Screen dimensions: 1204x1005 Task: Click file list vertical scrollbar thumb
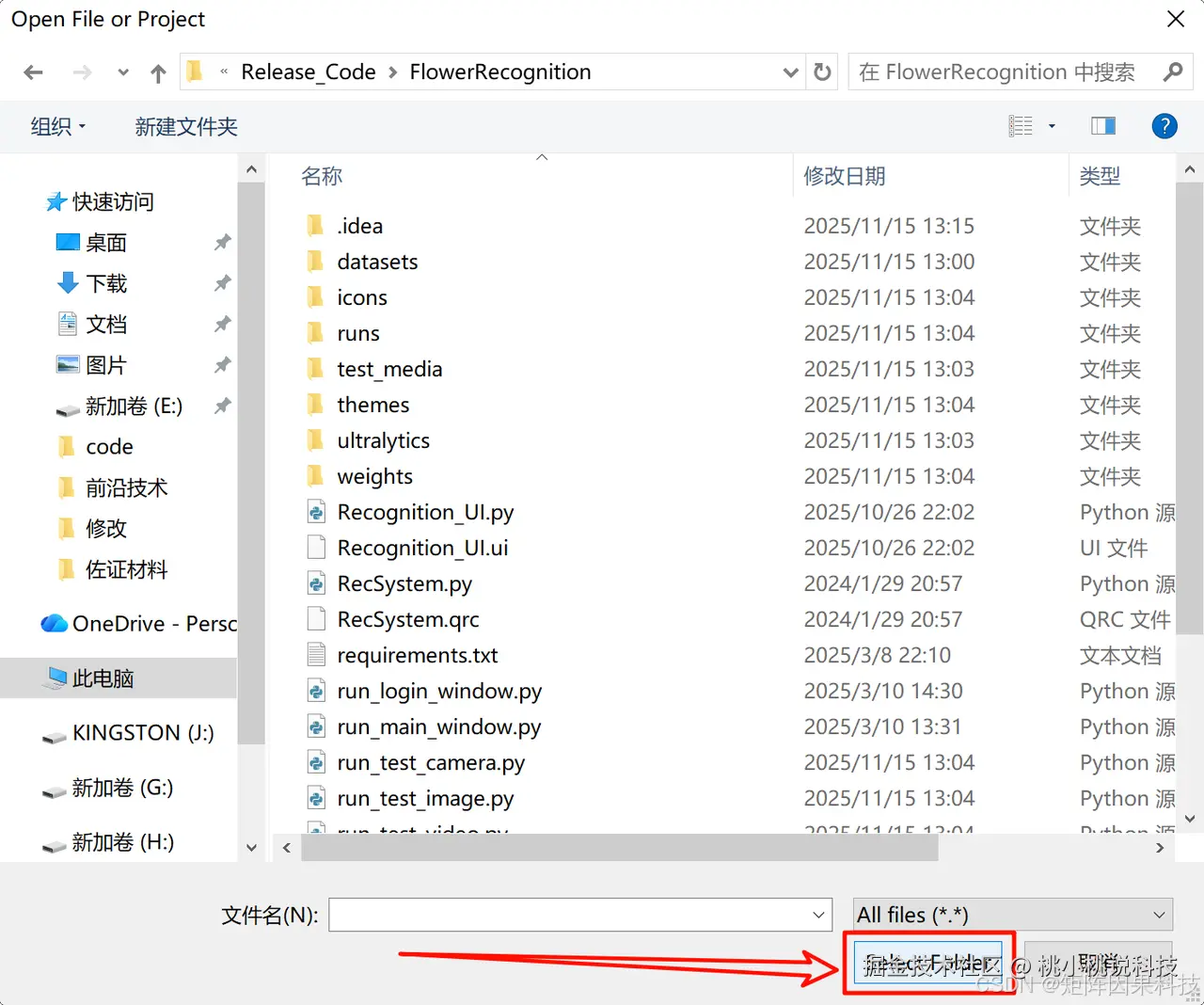click(x=1189, y=409)
